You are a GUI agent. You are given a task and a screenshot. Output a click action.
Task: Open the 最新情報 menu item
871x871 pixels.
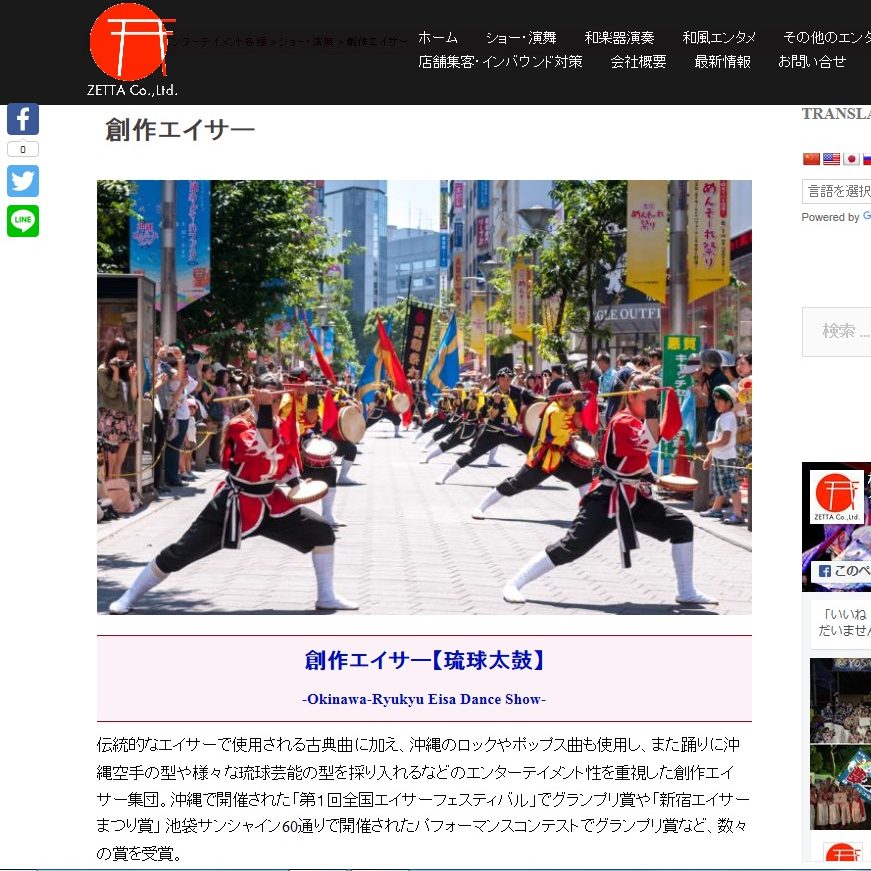[722, 62]
